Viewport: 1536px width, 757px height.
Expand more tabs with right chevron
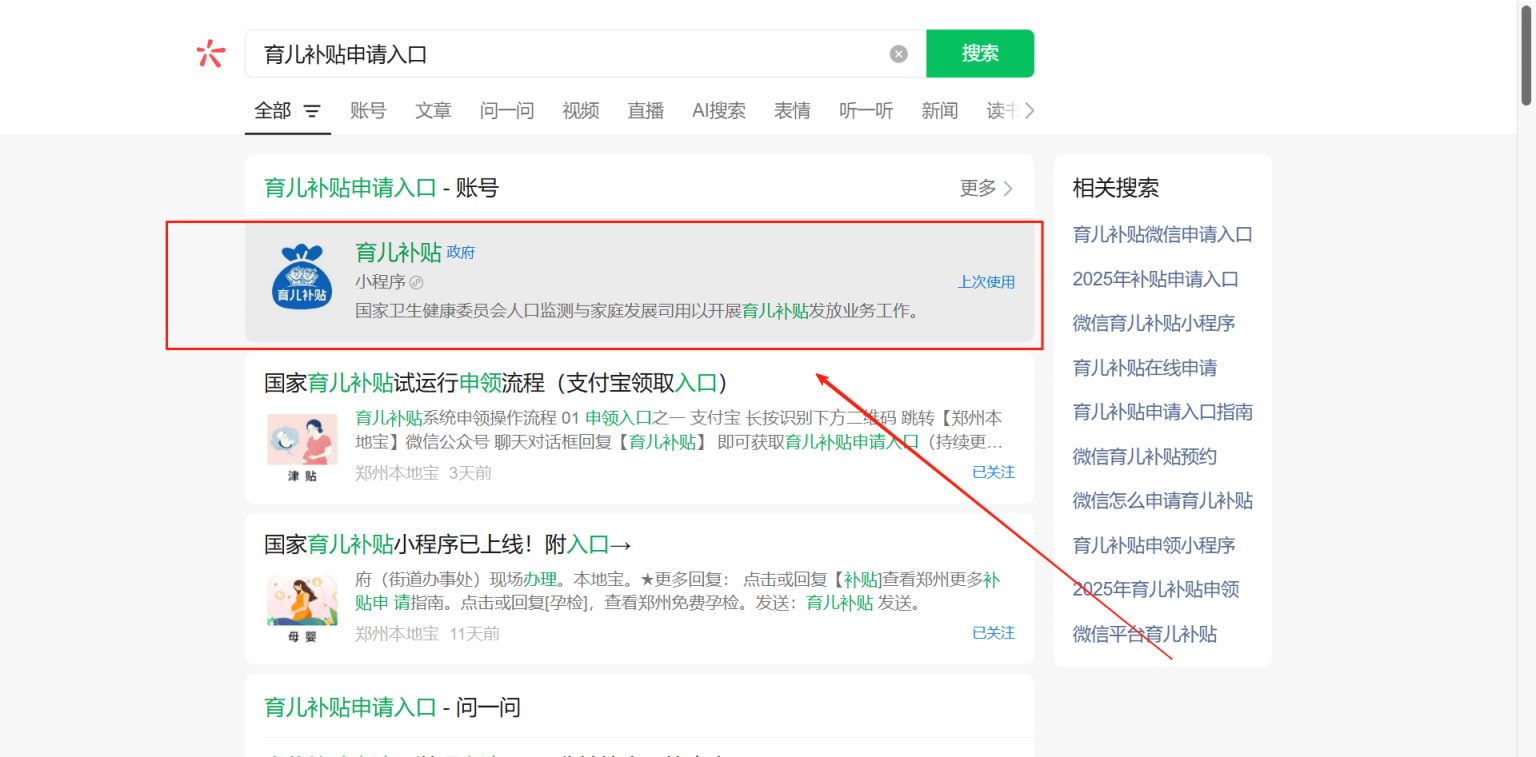click(1029, 110)
